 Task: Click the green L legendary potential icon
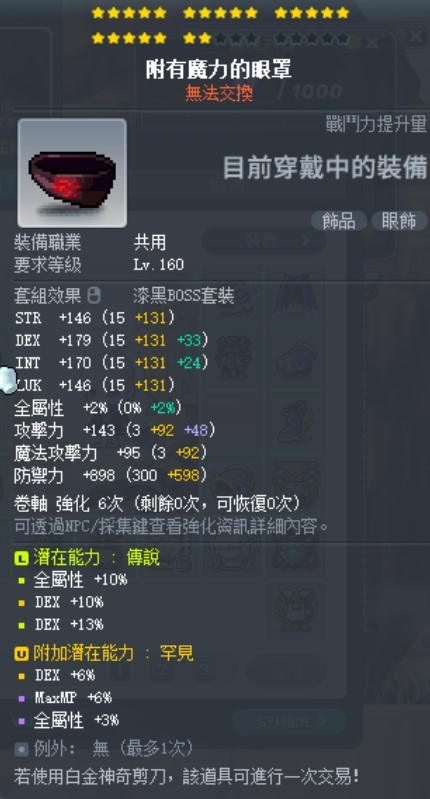[x=21, y=558]
